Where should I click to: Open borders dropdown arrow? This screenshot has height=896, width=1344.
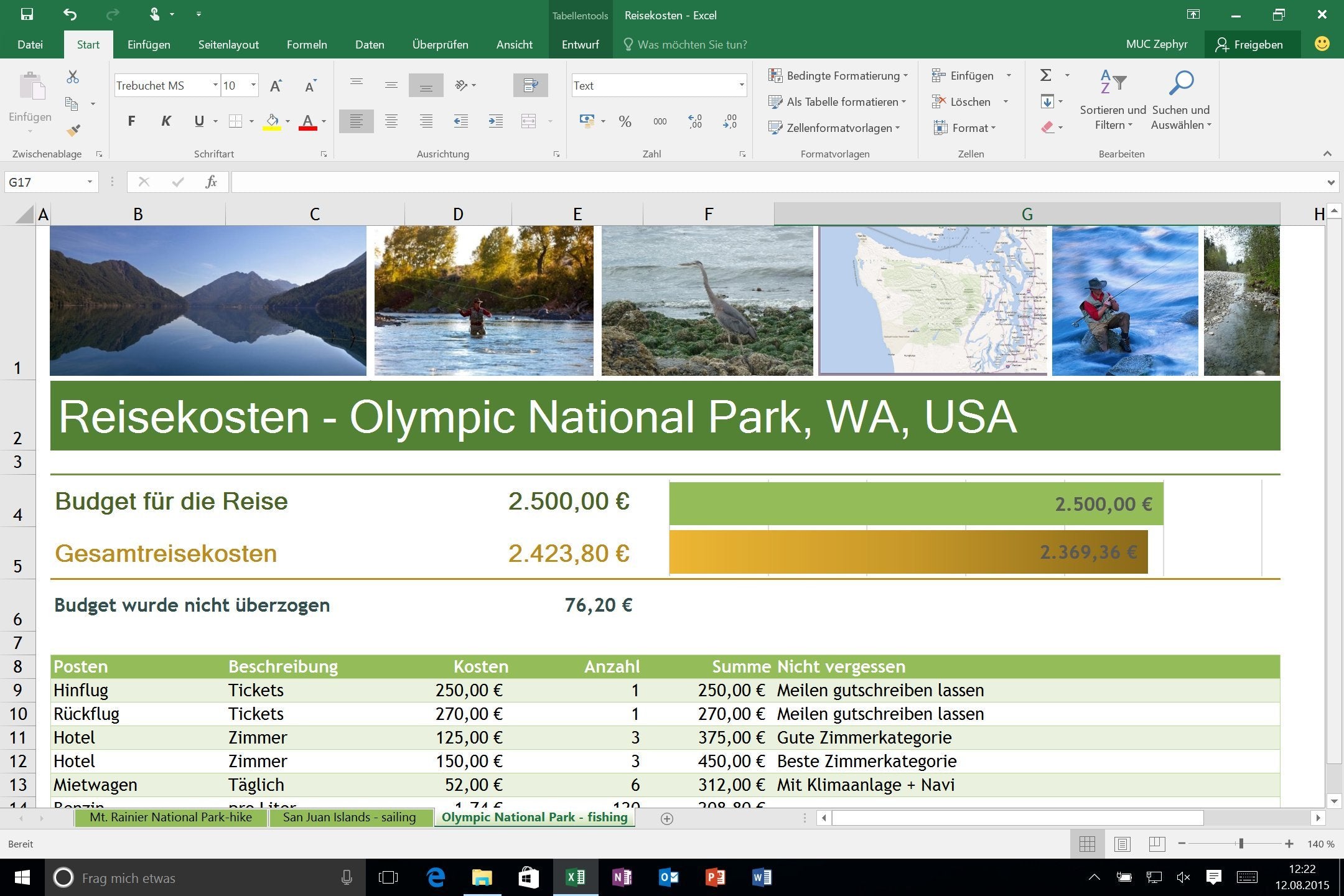tap(251, 121)
